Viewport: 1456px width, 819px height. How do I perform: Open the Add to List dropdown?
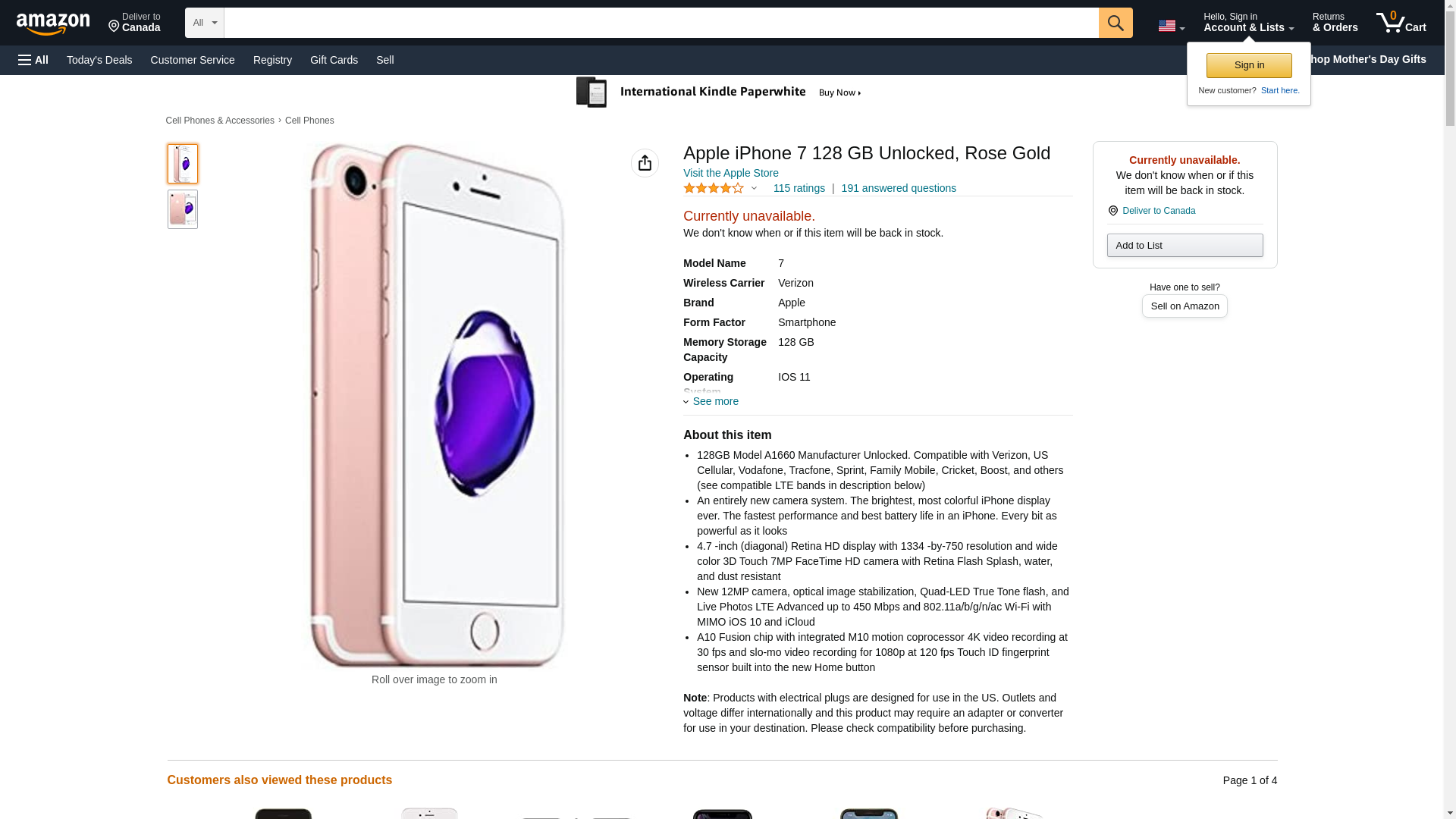(x=1185, y=245)
